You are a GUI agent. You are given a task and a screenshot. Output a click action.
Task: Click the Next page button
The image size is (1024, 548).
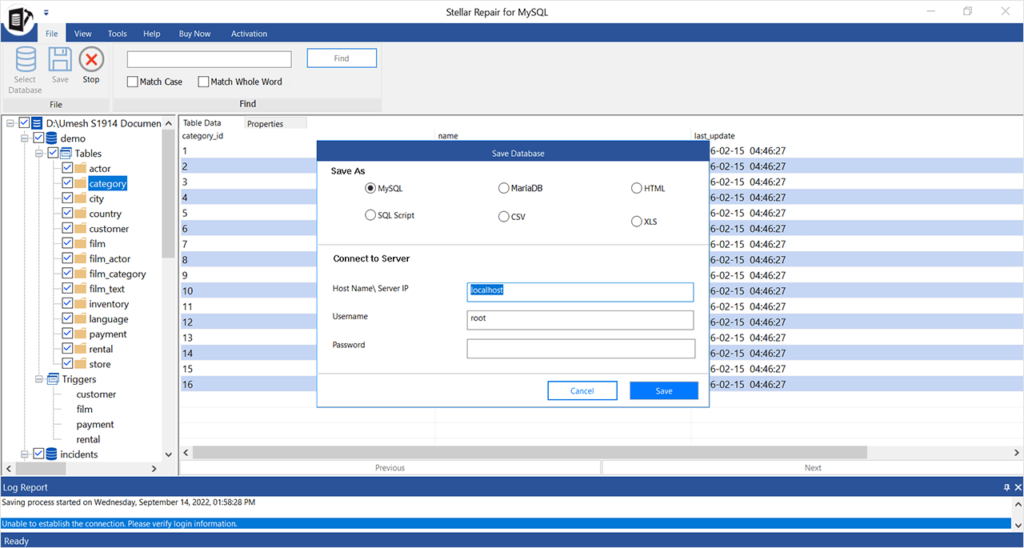(x=813, y=468)
